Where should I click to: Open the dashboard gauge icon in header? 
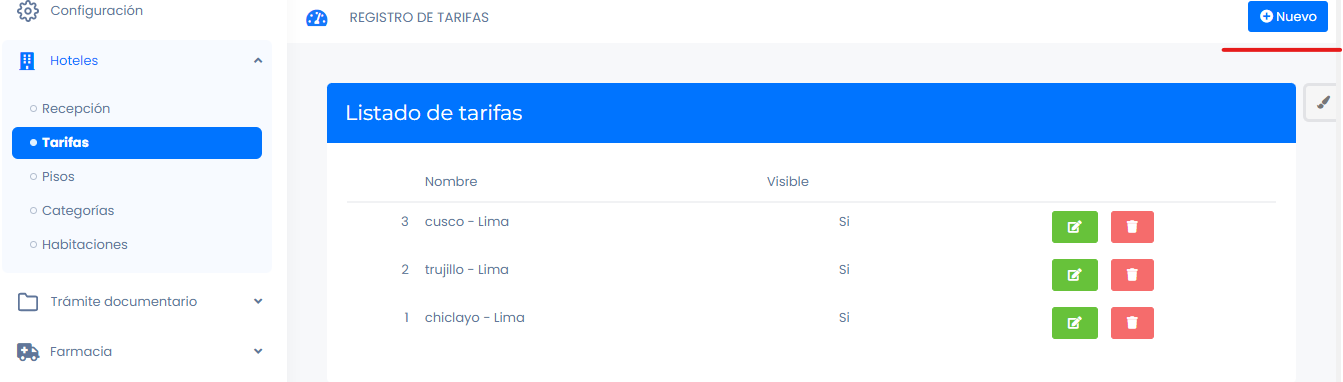[x=317, y=18]
